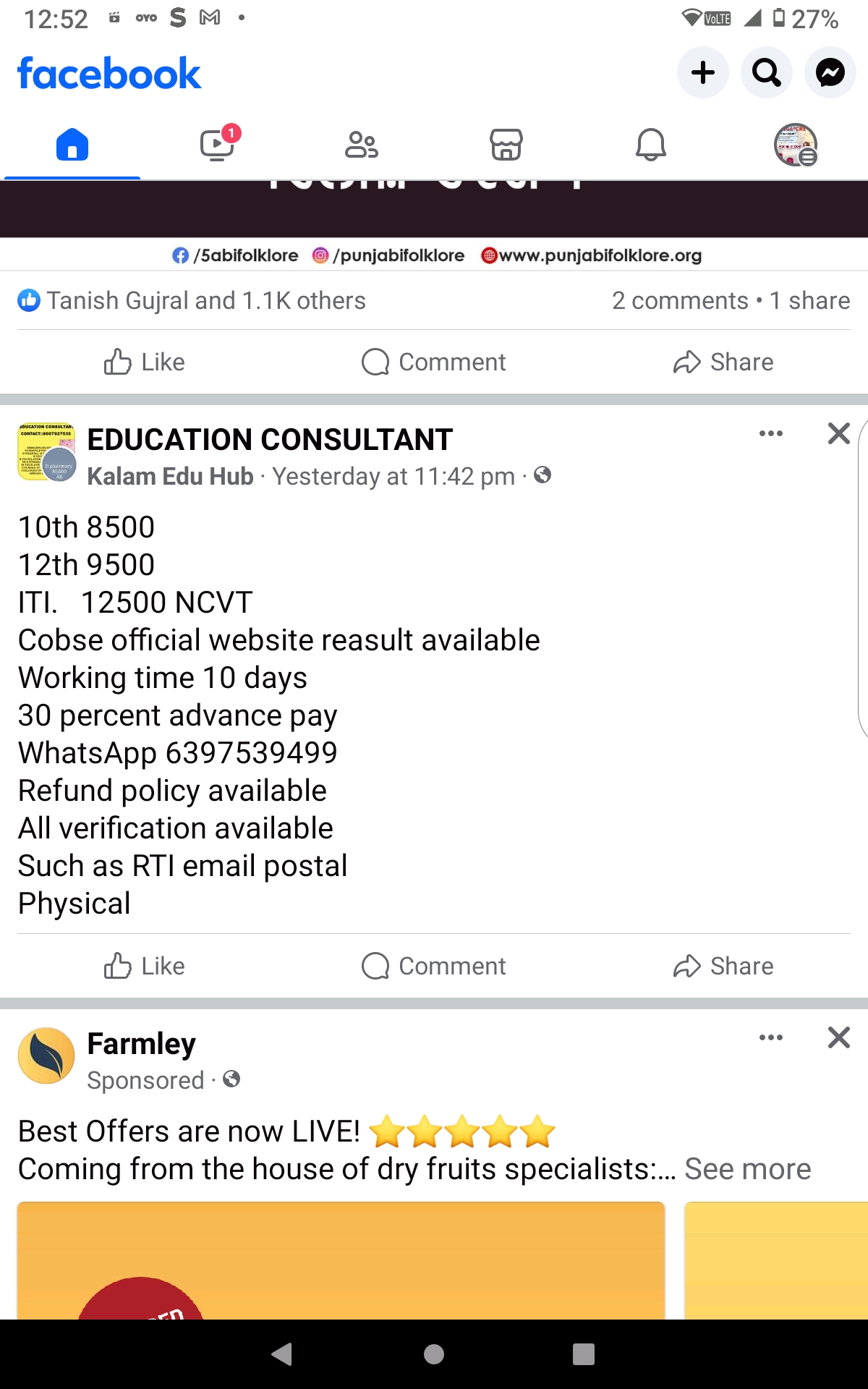Open the Messenger chat icon
This screenshot has height=1389, width=868.
click(830, 72)
